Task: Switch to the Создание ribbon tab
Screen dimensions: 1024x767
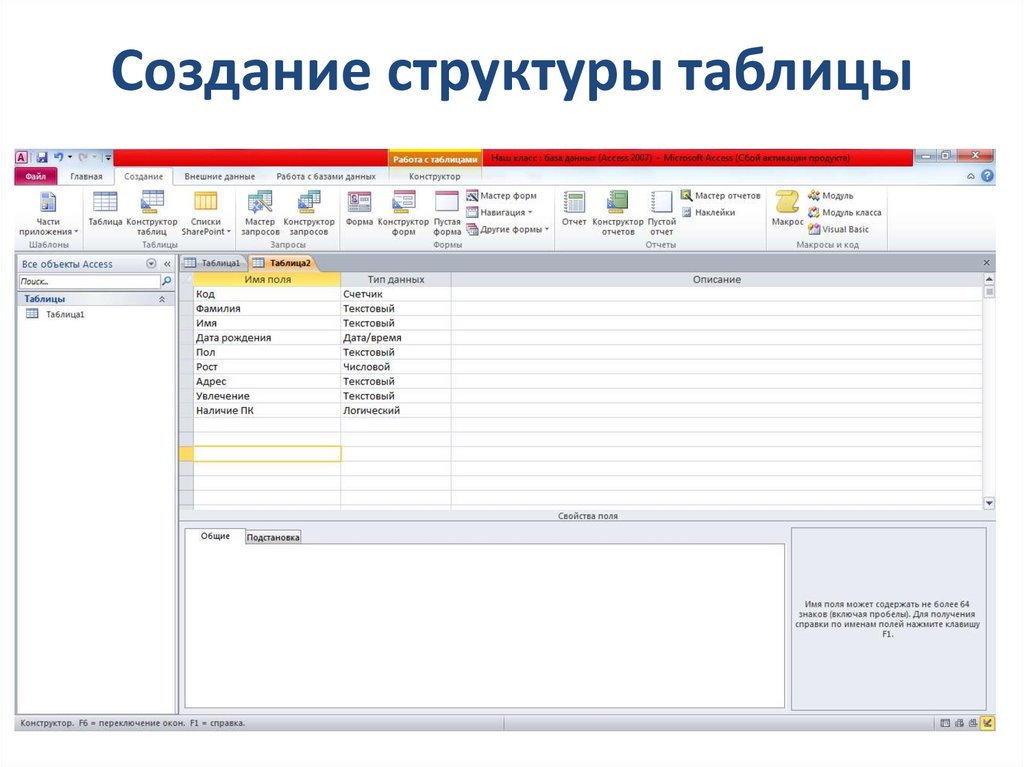Action: 143,175
